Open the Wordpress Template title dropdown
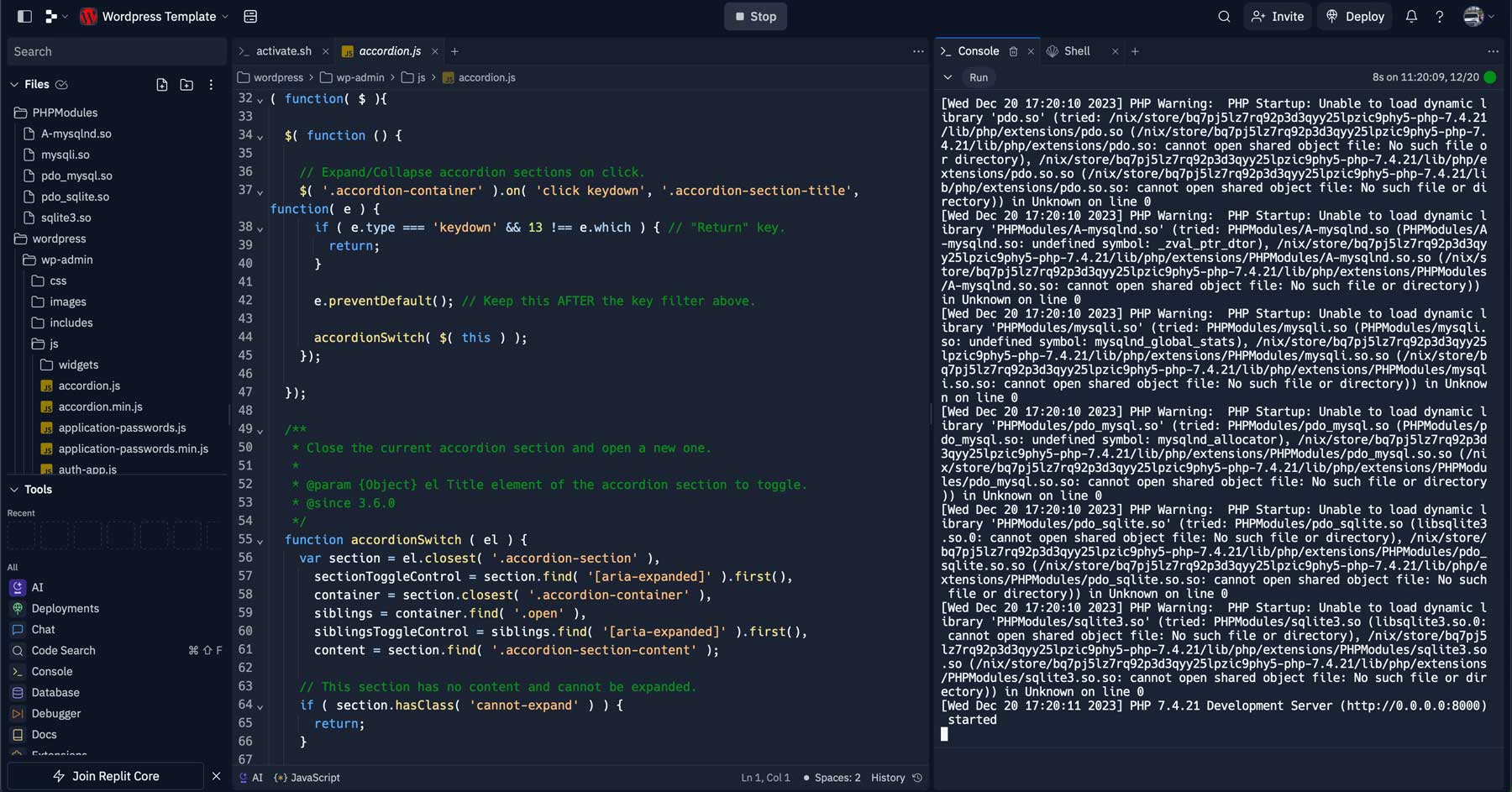 223,16
